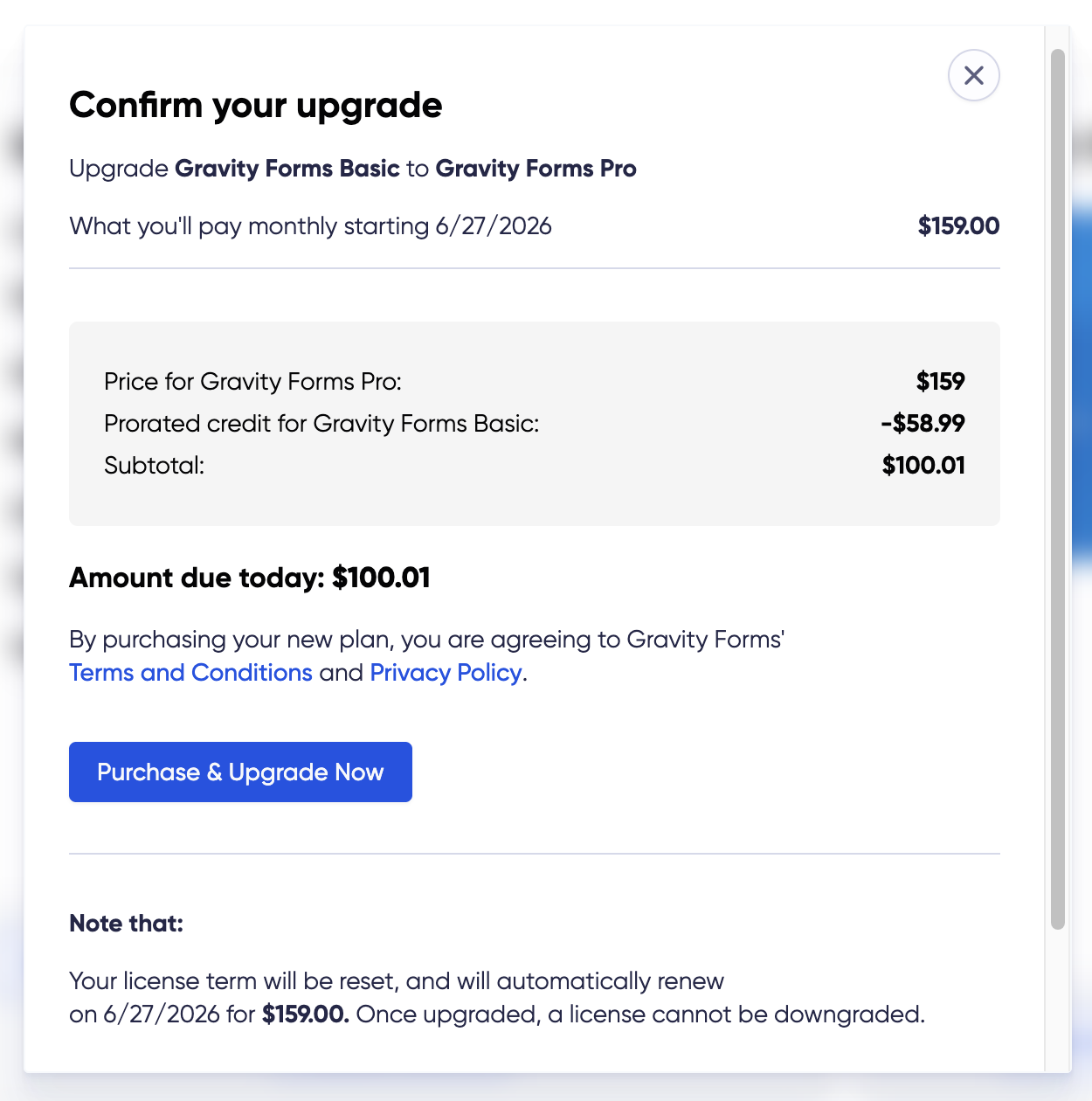The height and width of the screenshot is (1101, 1092).
Task: Click the bold $159.00 renewal amount in the note
Action: tap(305, 1014)
